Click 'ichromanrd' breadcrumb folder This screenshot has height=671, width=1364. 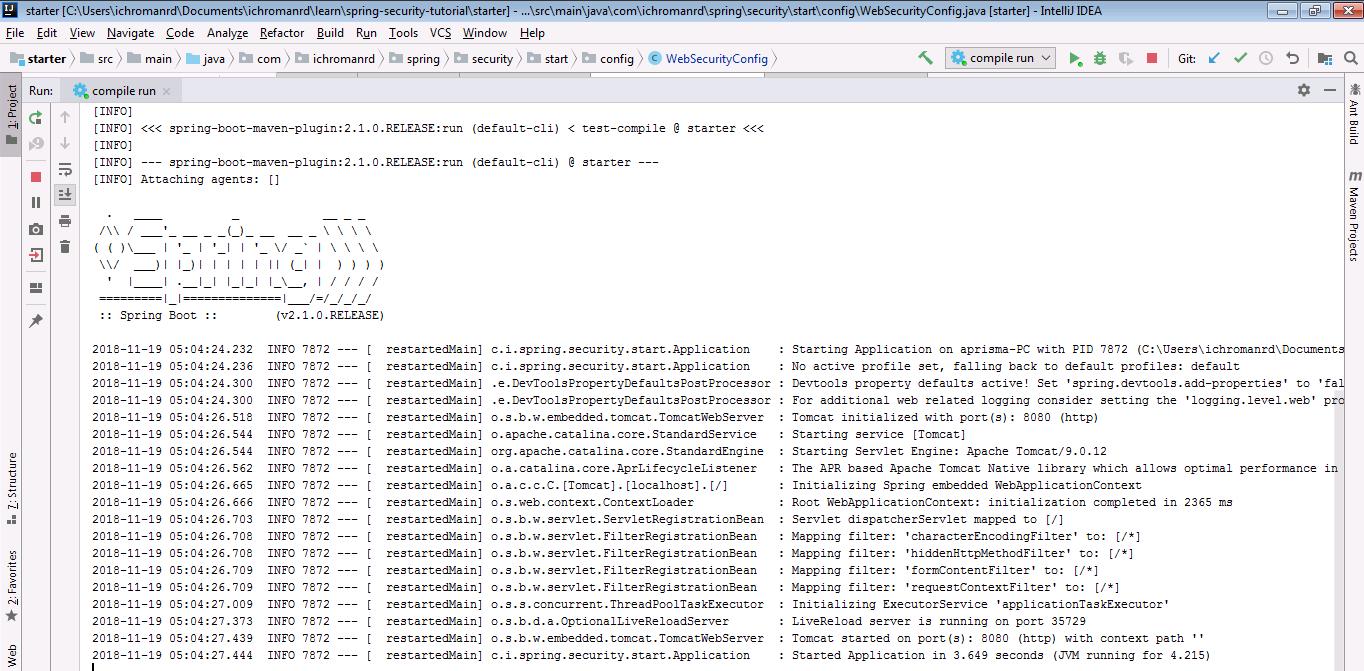click(335, 58)
